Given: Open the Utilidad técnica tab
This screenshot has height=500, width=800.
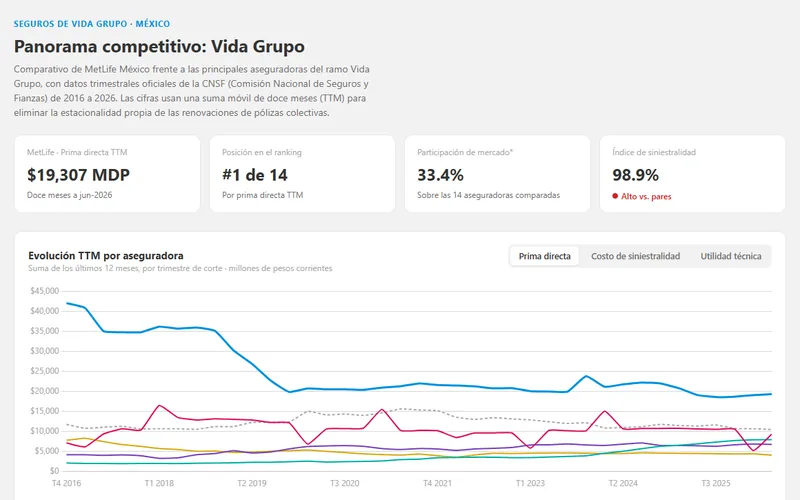Looking at the screenshot, I should coord(731,256).
